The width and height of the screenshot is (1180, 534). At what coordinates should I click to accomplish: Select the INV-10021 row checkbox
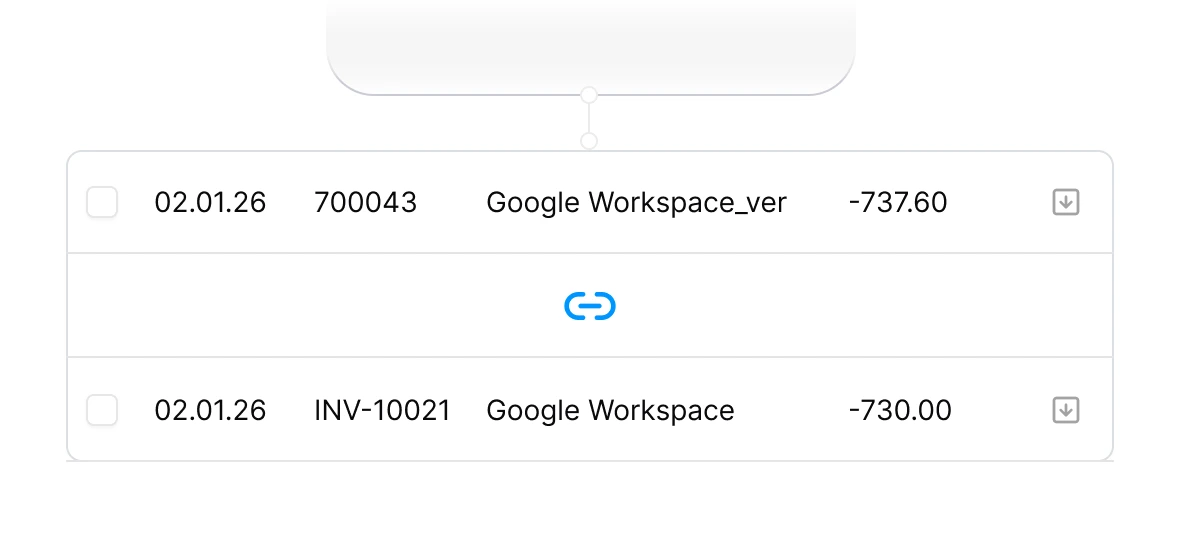coord(102,410)
